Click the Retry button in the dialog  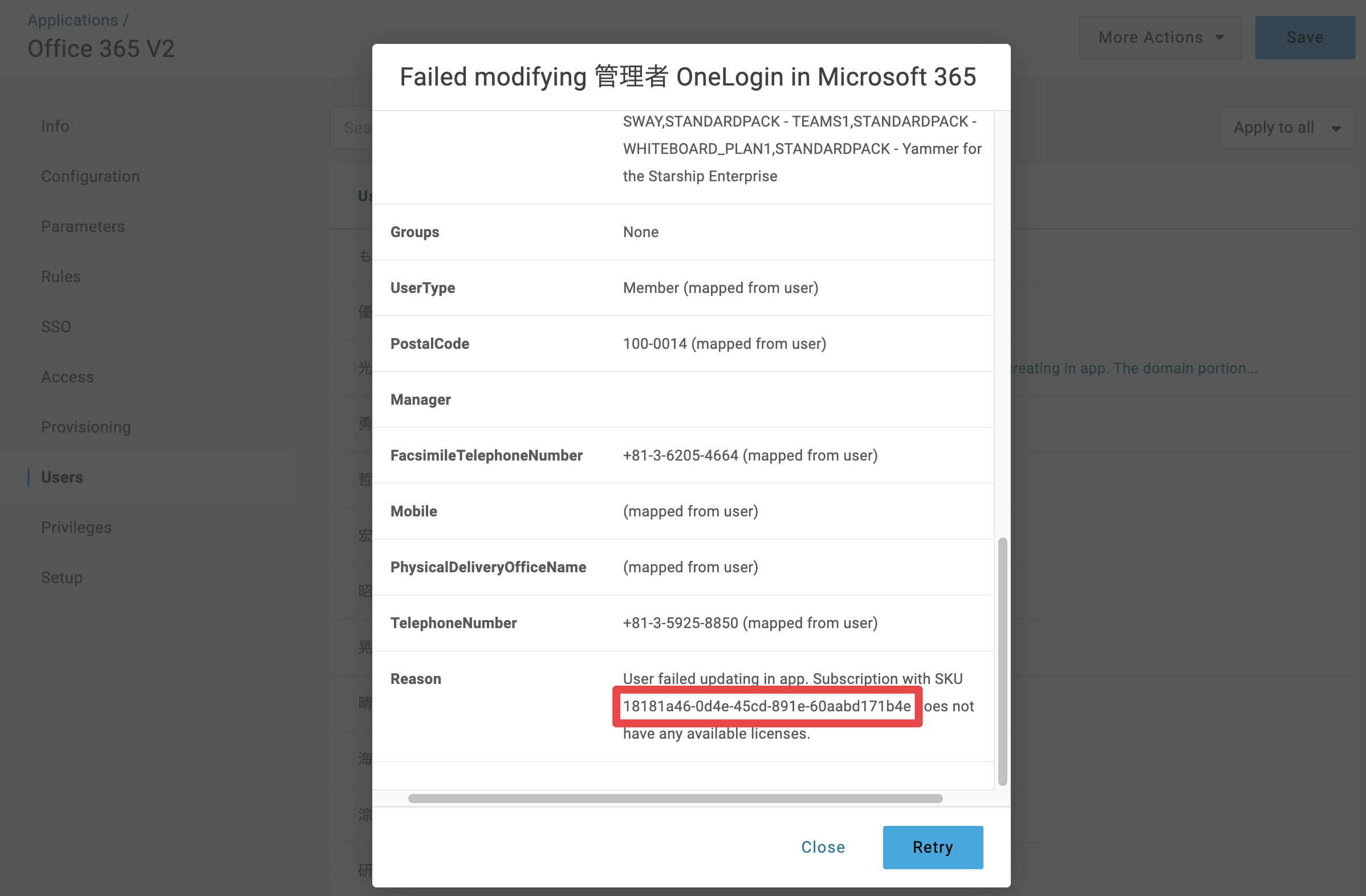[933, 846]
